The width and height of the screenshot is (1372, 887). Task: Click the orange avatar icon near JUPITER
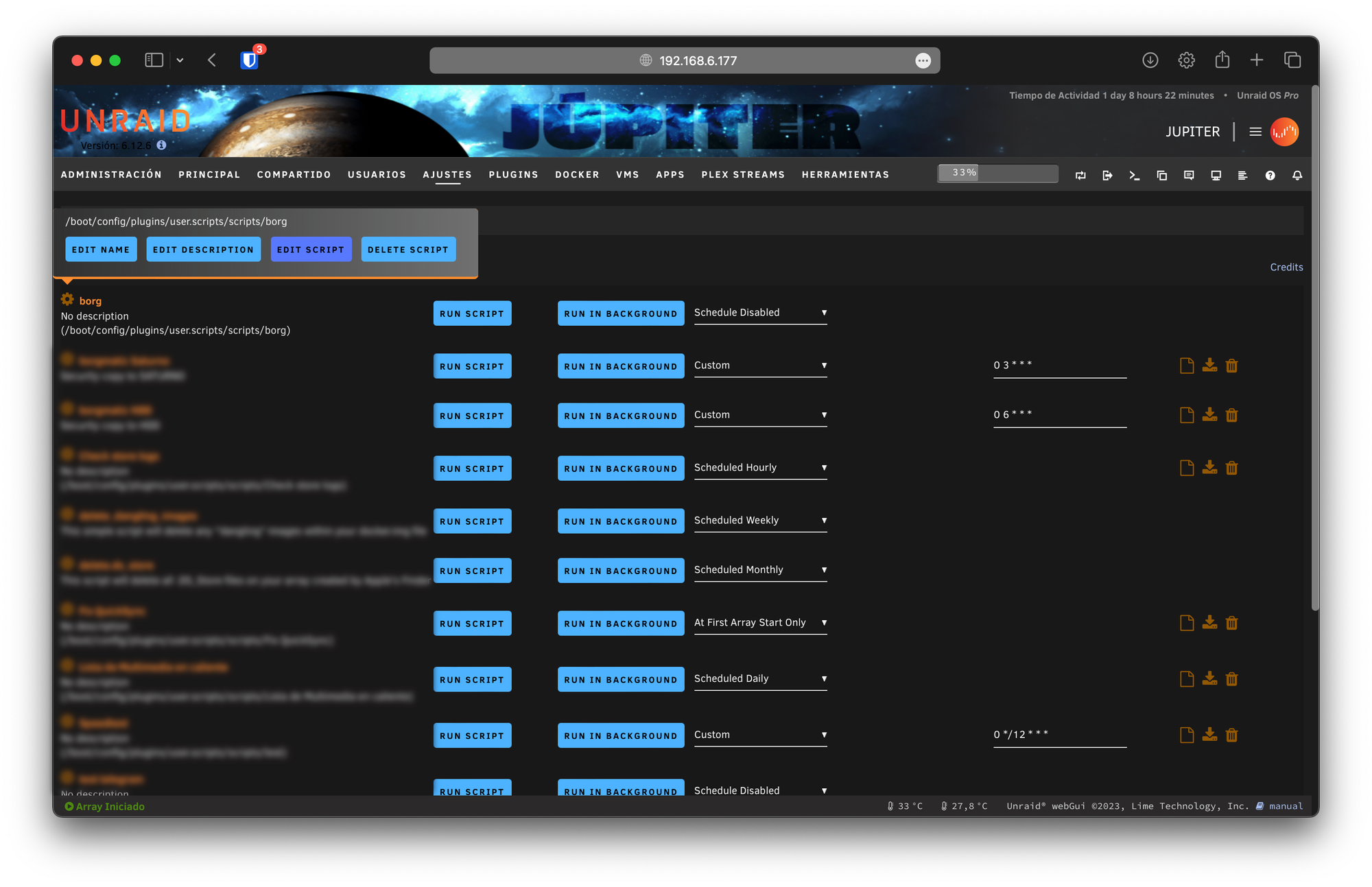(x=1284, y=132)
